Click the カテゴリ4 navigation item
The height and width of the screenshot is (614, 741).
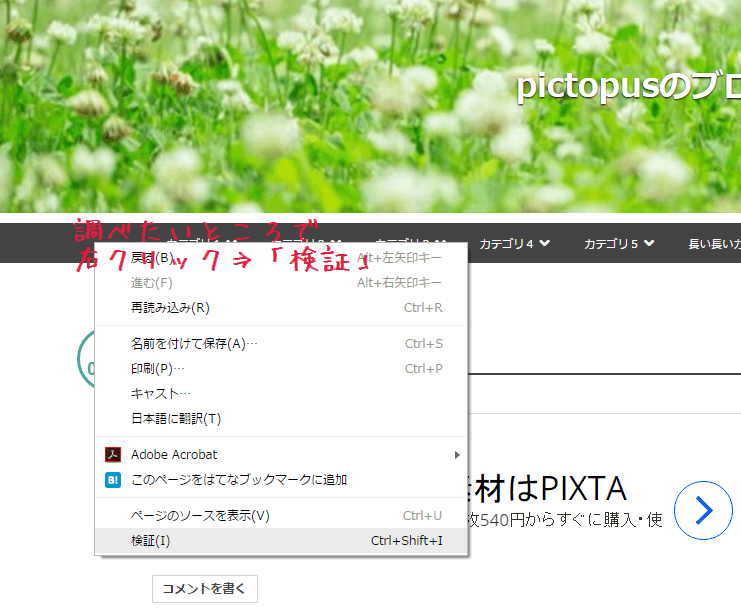[515, 243]
